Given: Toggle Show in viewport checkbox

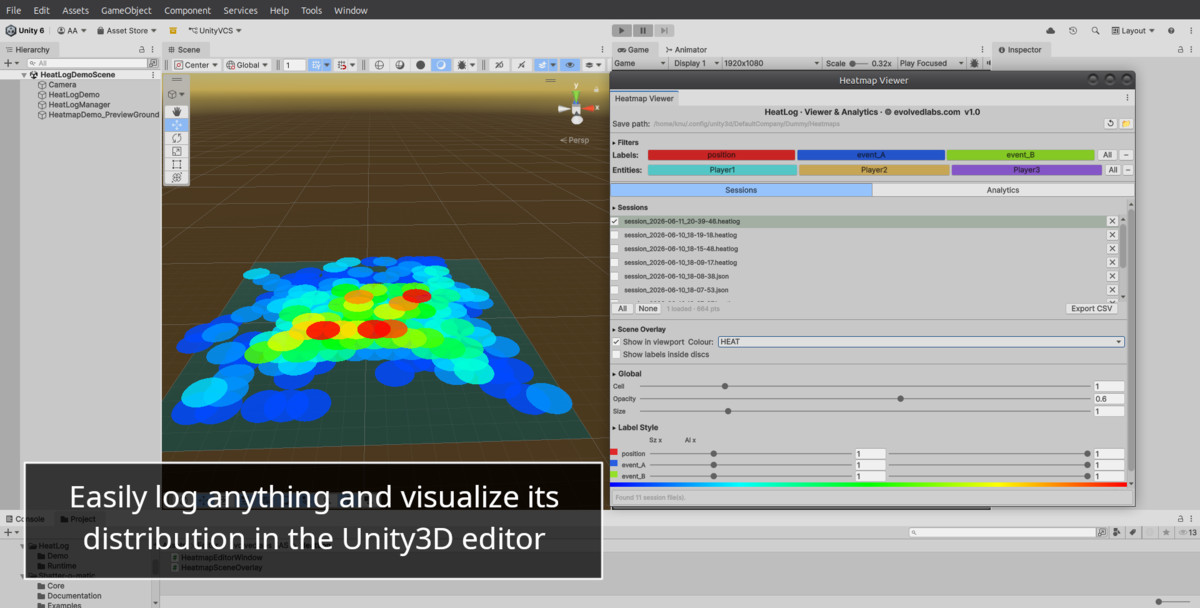Looking at the screenshot, I should click(x=616, y=342).
